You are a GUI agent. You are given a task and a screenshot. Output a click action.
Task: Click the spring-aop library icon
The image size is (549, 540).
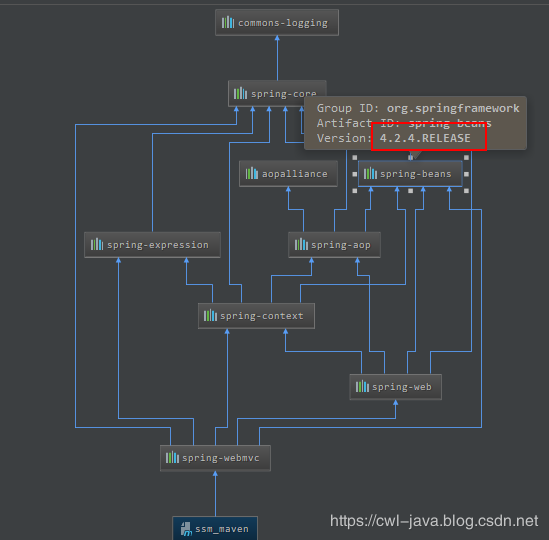[301, 244]
